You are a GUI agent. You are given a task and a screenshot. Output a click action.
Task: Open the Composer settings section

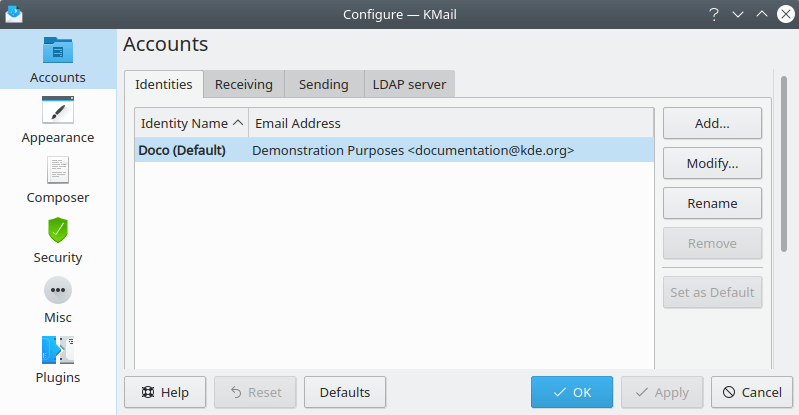[58, 170]
